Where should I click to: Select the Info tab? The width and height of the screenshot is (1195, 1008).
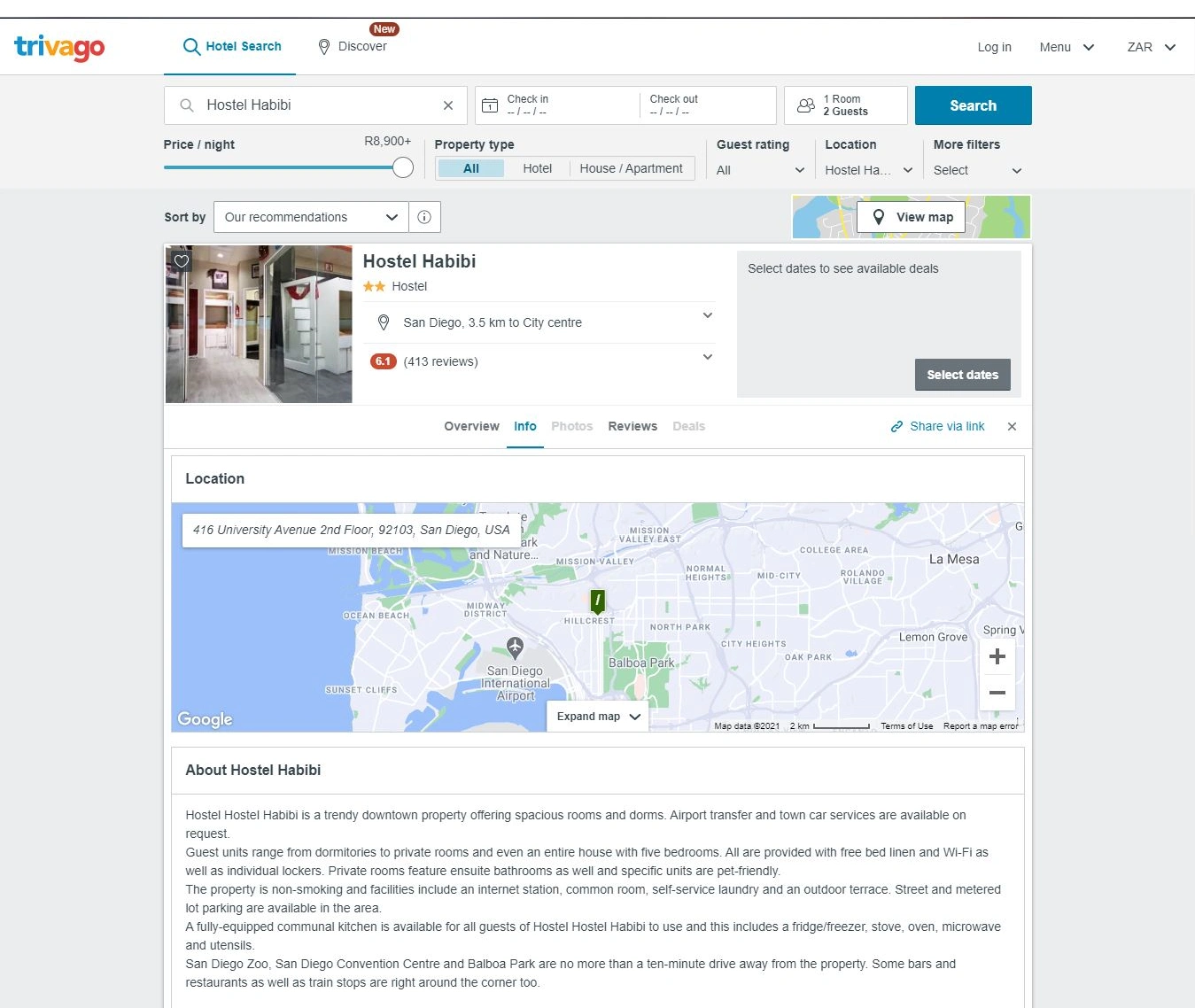[x=525, y=427]
